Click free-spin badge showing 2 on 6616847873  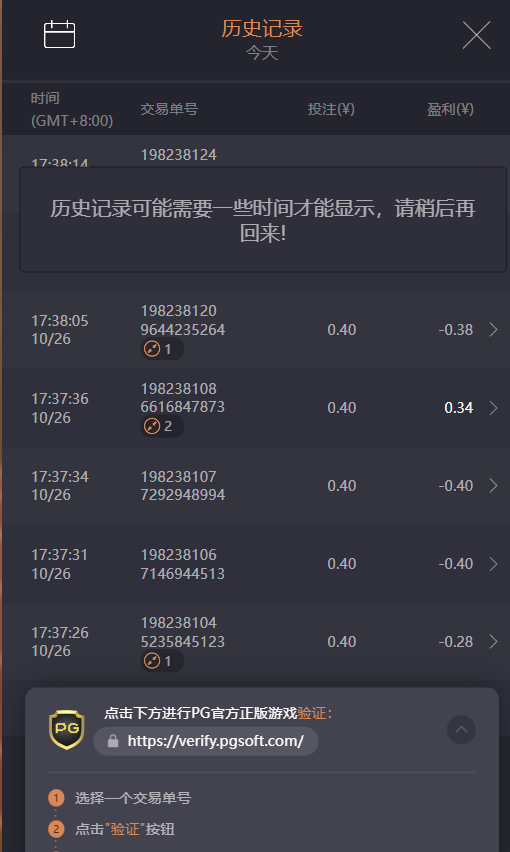click(x=162, y=427)
